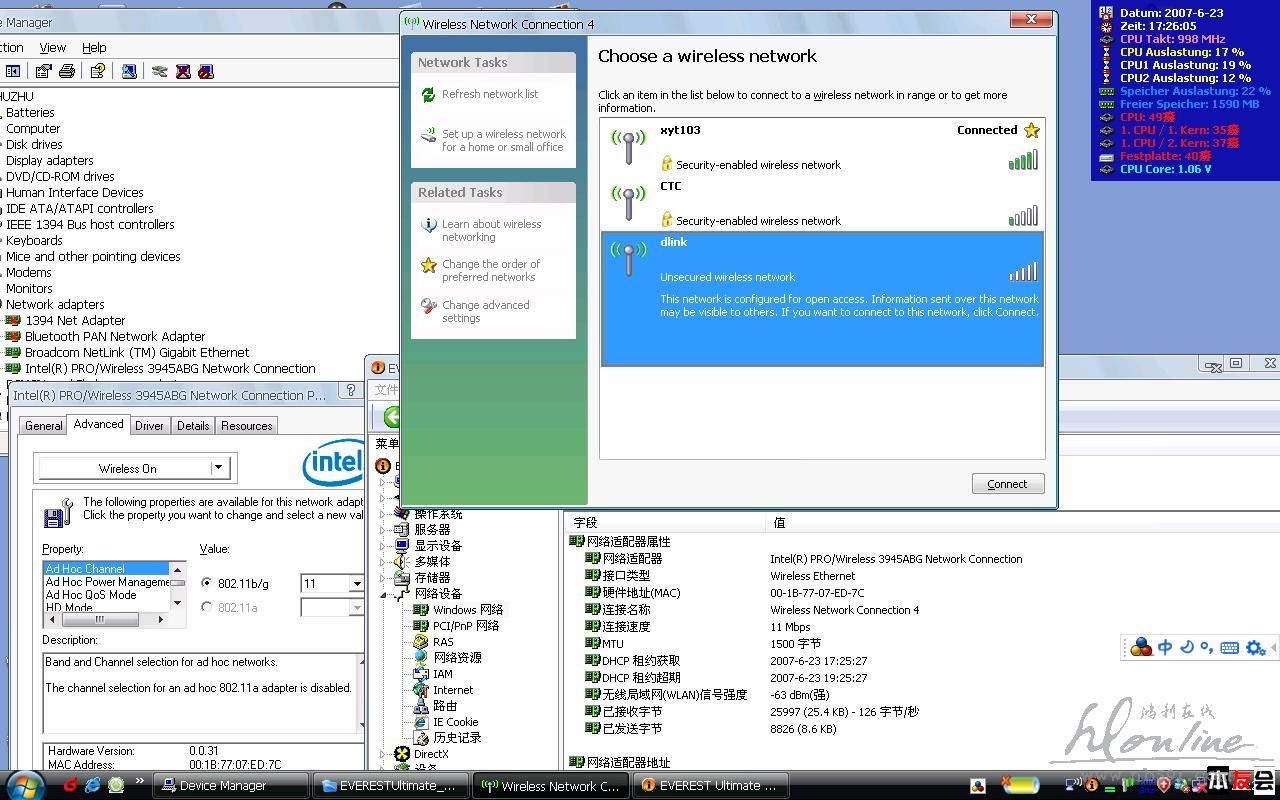Click the Scan for hardware changes icon
The width and height of the screenshot is (1280, 800).
[x=129, y=71]
